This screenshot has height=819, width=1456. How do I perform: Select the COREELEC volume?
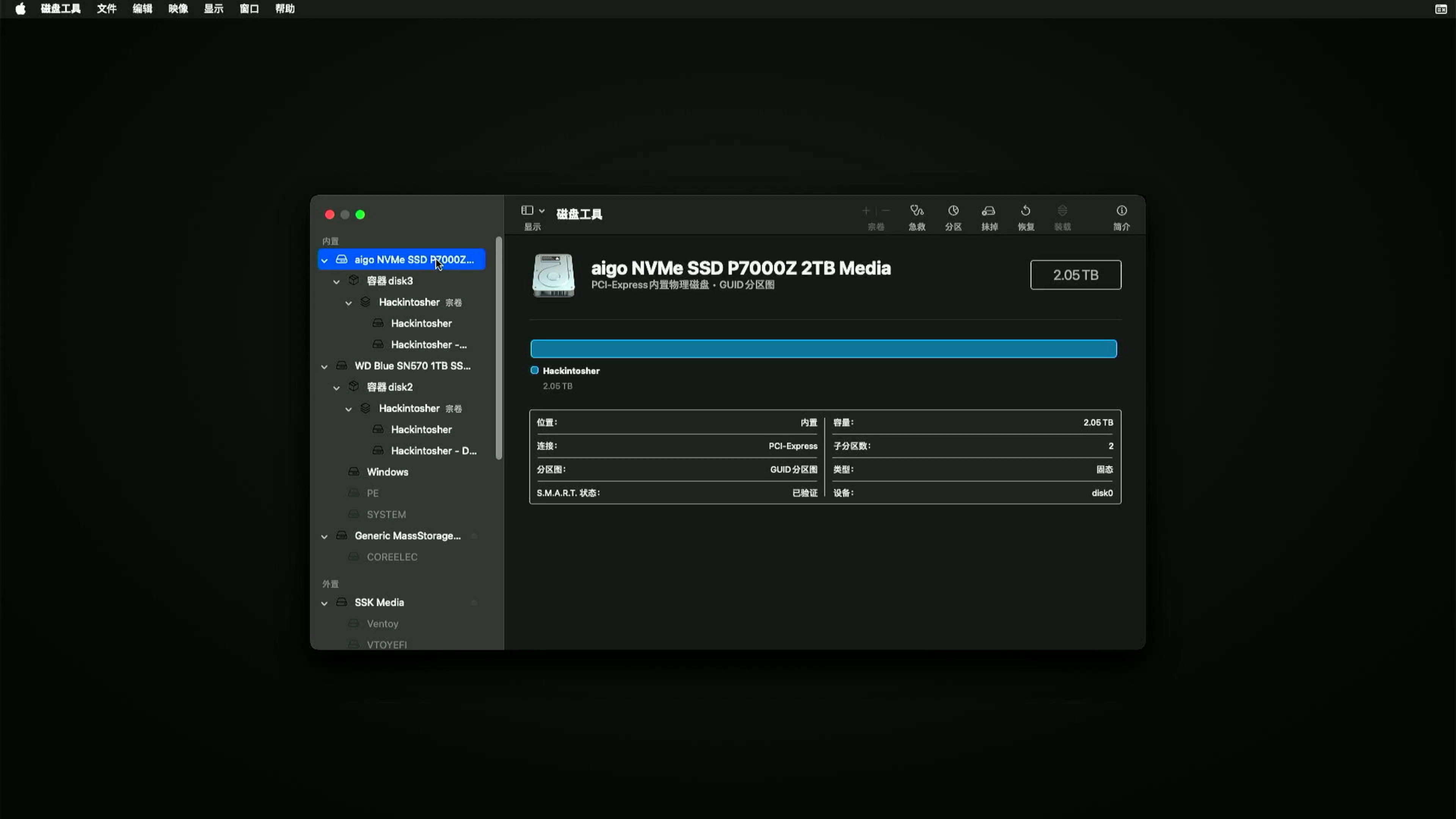(401, 557)
